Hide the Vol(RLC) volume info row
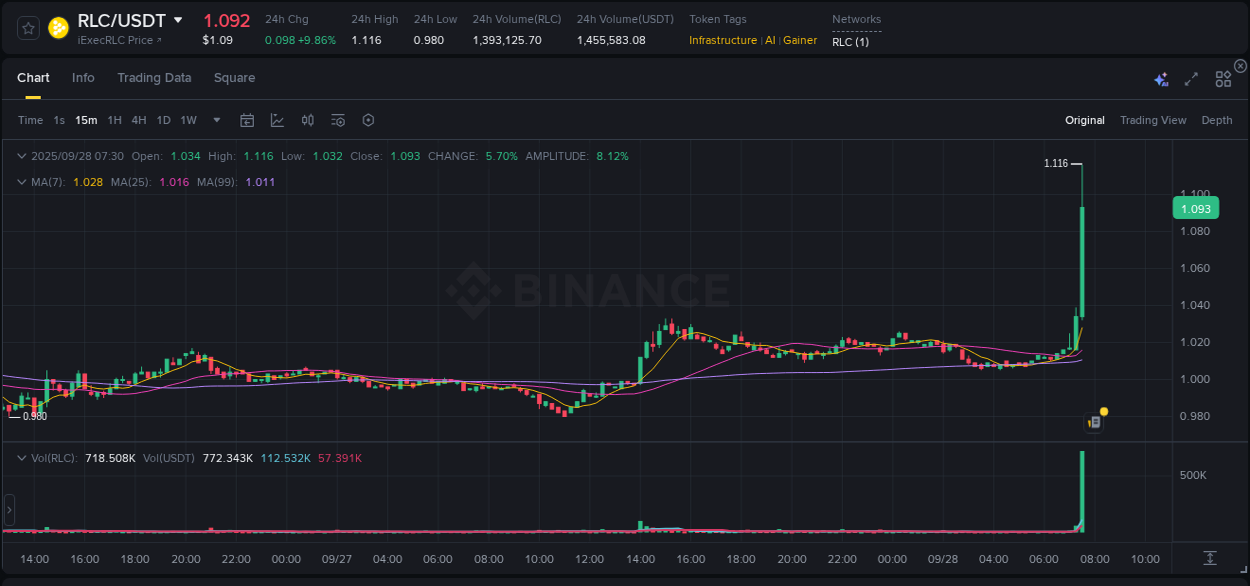 (21, 457)
